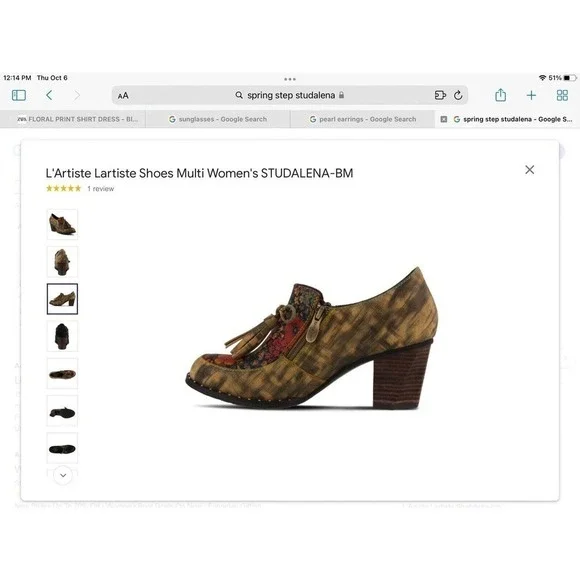Open the AA reader view menu
The height and width of the screenshot is (580, 580).
(x=123, y=96)
